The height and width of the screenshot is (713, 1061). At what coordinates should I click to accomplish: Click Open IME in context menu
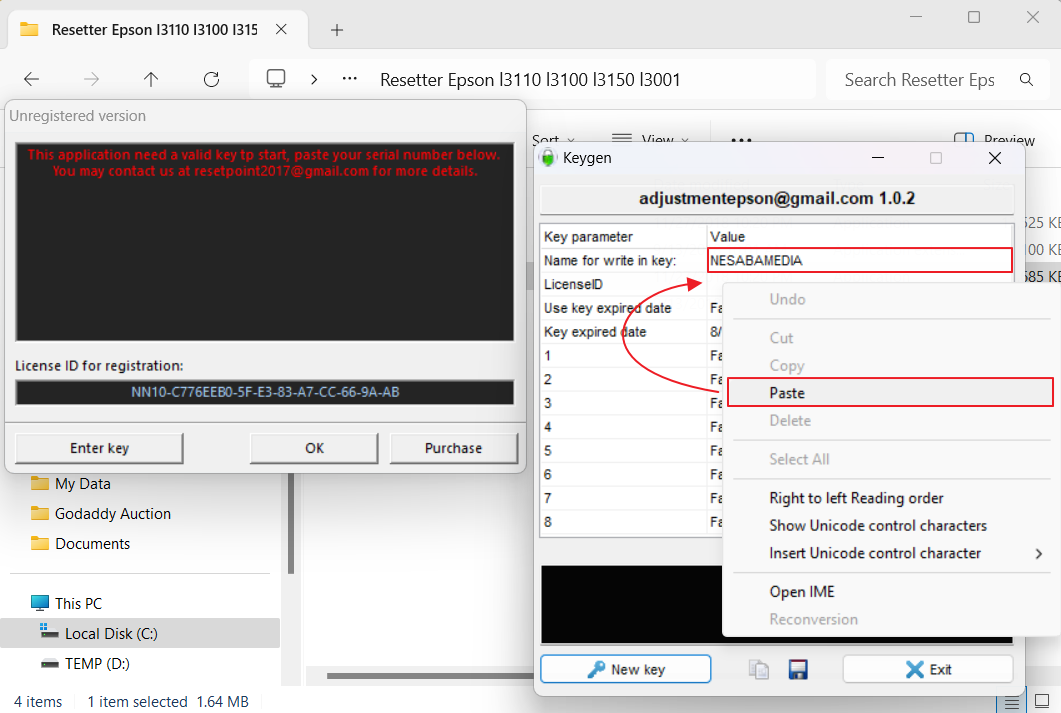pos(801,592)
